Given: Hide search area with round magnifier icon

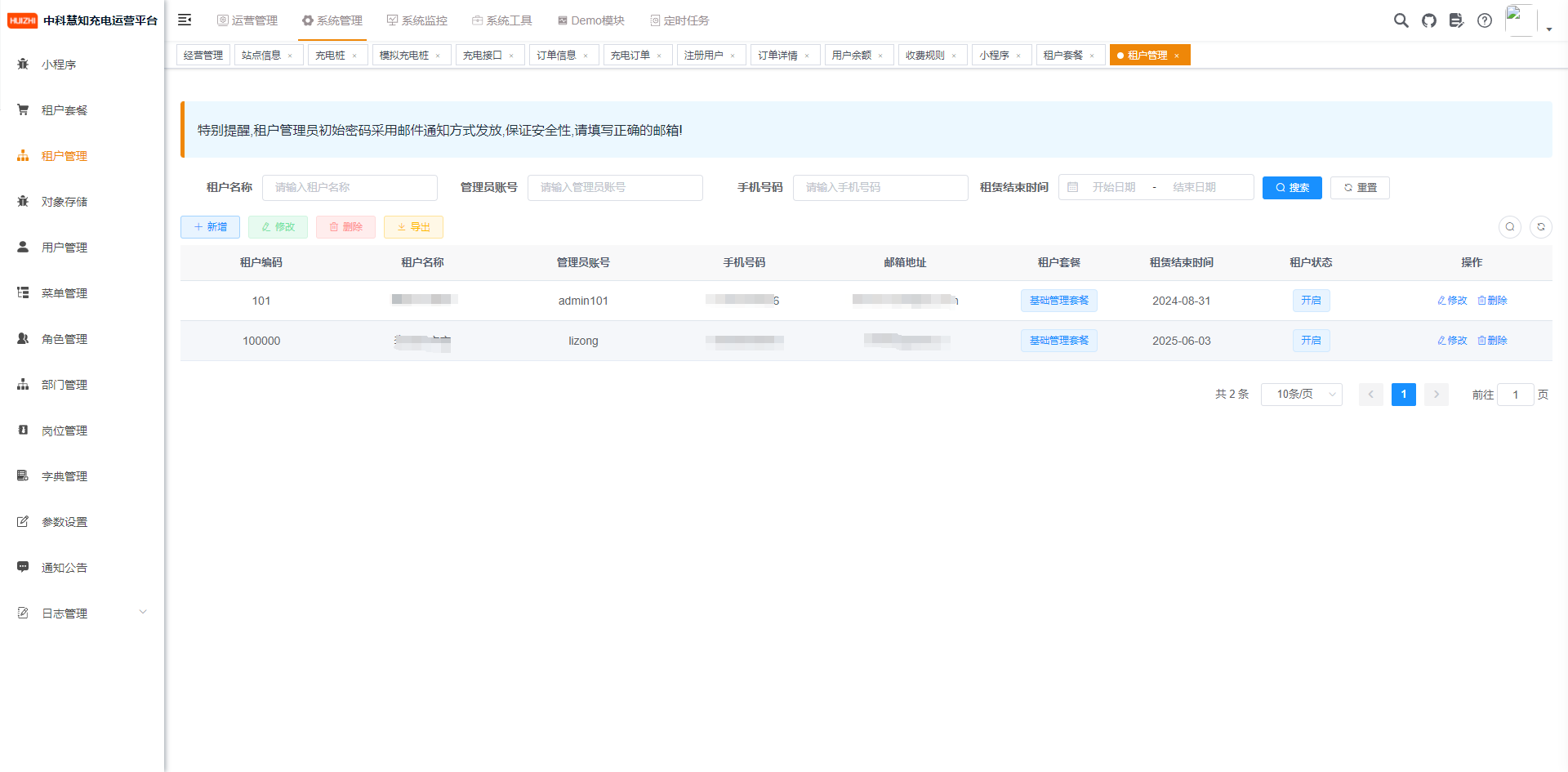Looking at the screenshot, I should tap(1510, 227).
